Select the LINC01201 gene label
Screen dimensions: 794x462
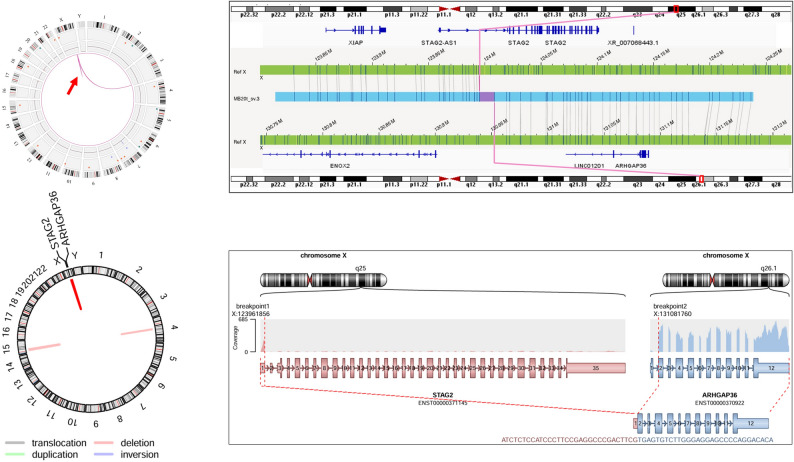coord(589,166)
